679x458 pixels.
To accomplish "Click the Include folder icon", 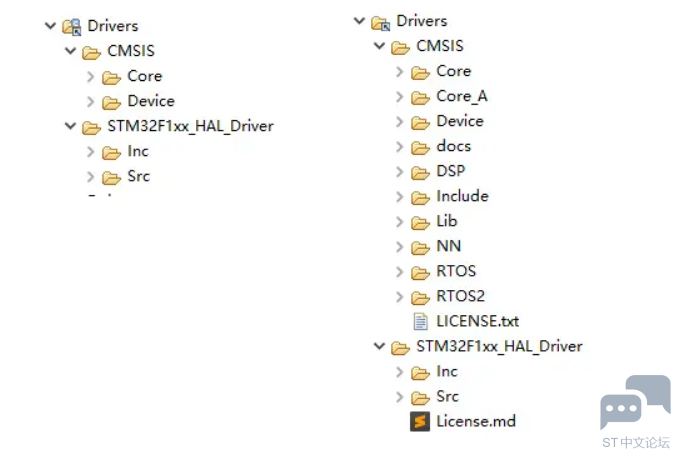I will point(420,198).
